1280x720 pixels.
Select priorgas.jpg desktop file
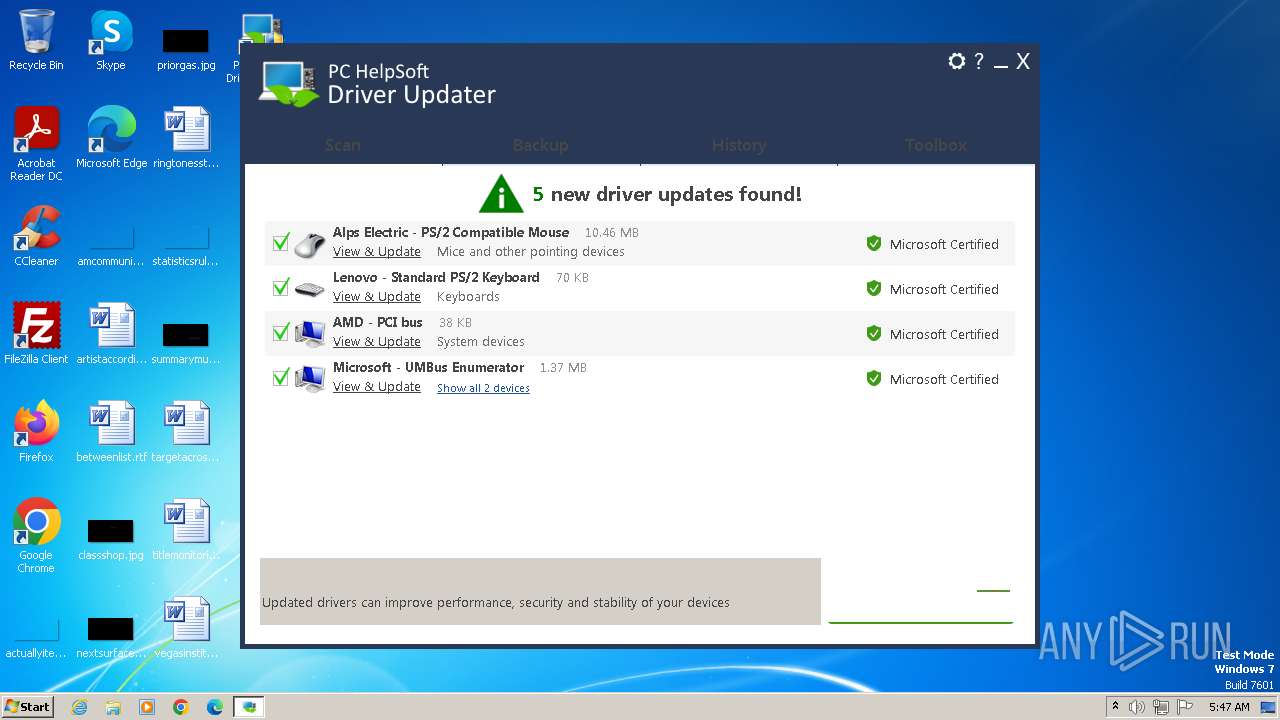(x=186, y=48)
